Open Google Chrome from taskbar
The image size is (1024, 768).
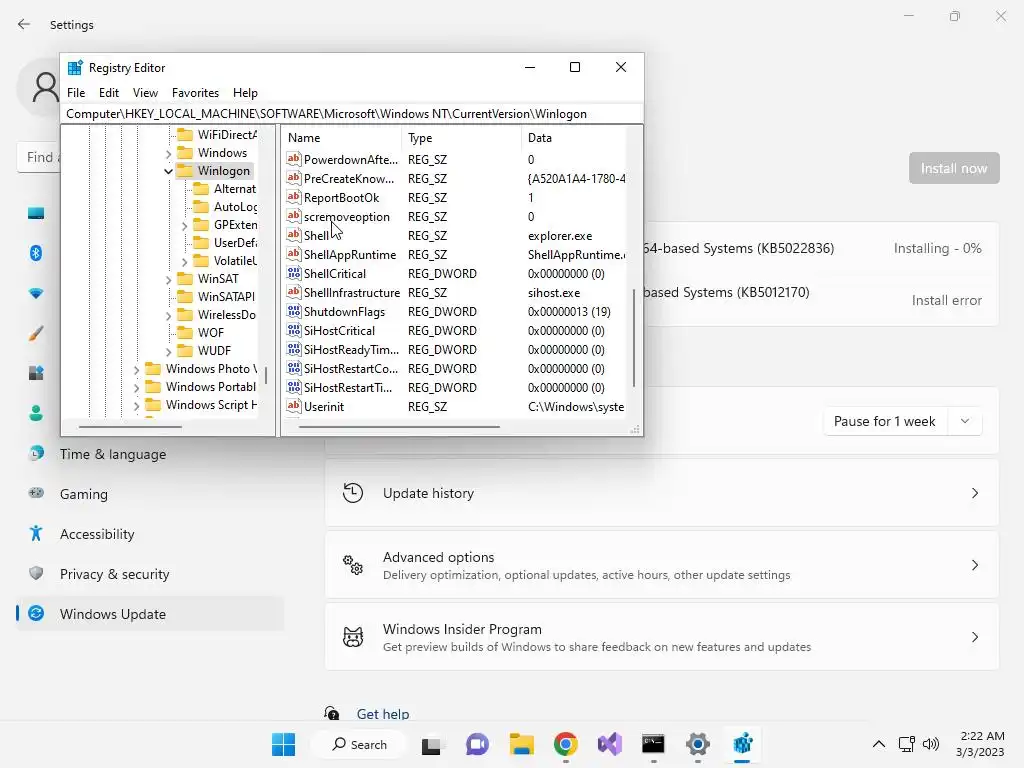coord(566,744)
